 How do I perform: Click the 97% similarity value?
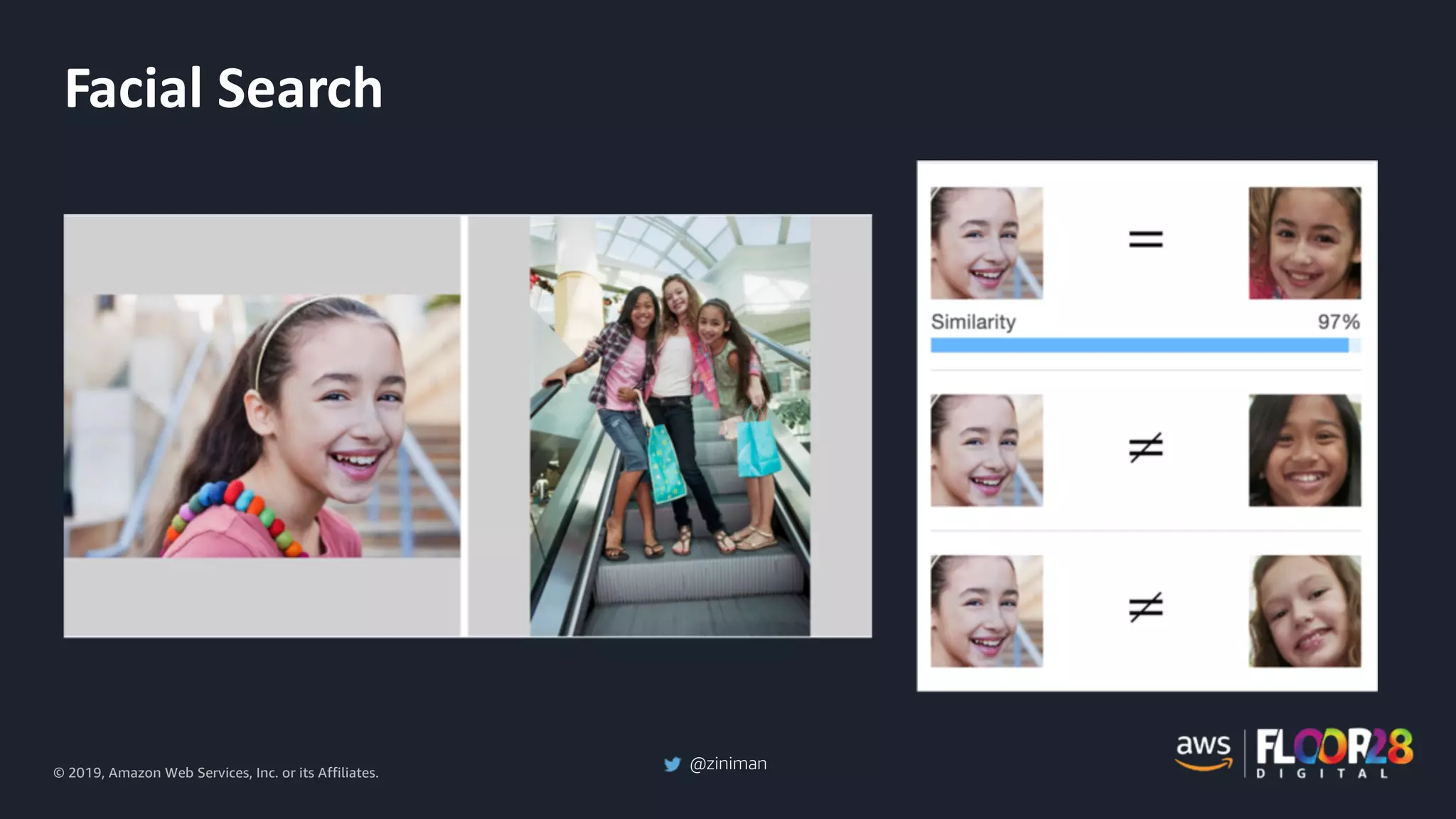(1339, 322)
